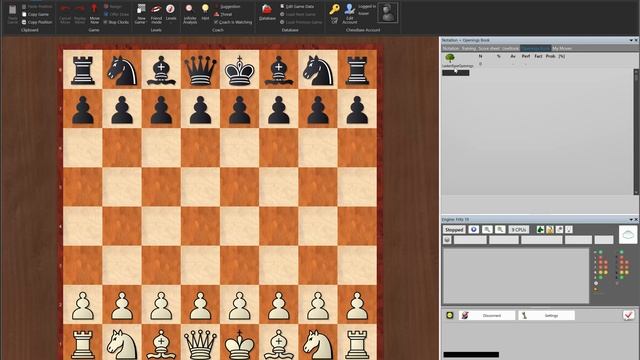Viewport: 640px width, 360px height.
Task: Click the black king on e8
Action: [x=240, y=70]
